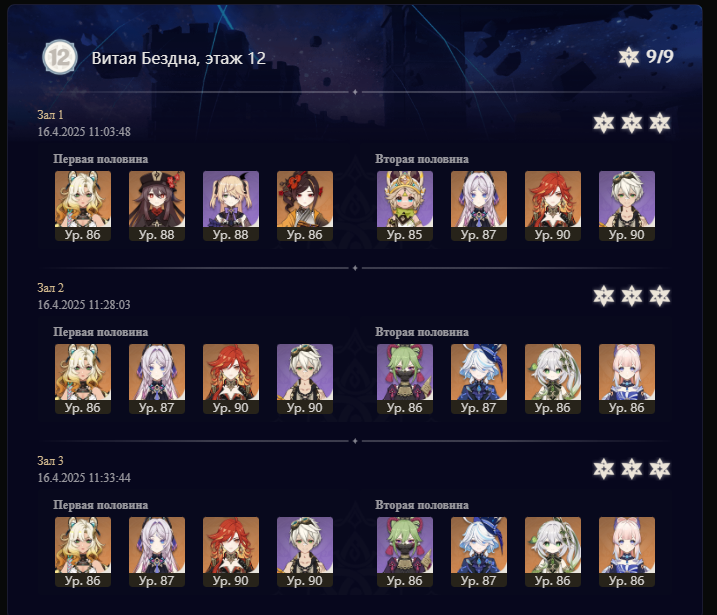Click the Зал 1 label
Viewport: 717px width, 615px height.
coord(50,115)
